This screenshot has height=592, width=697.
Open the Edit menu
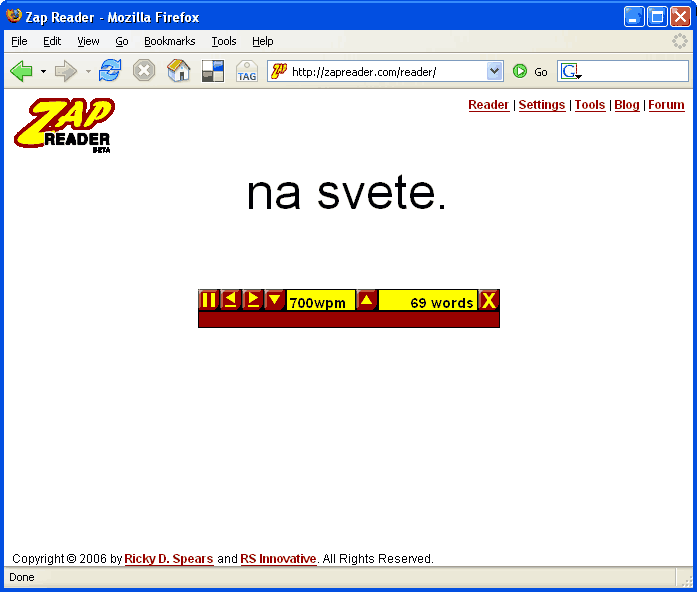click(52, 41)
